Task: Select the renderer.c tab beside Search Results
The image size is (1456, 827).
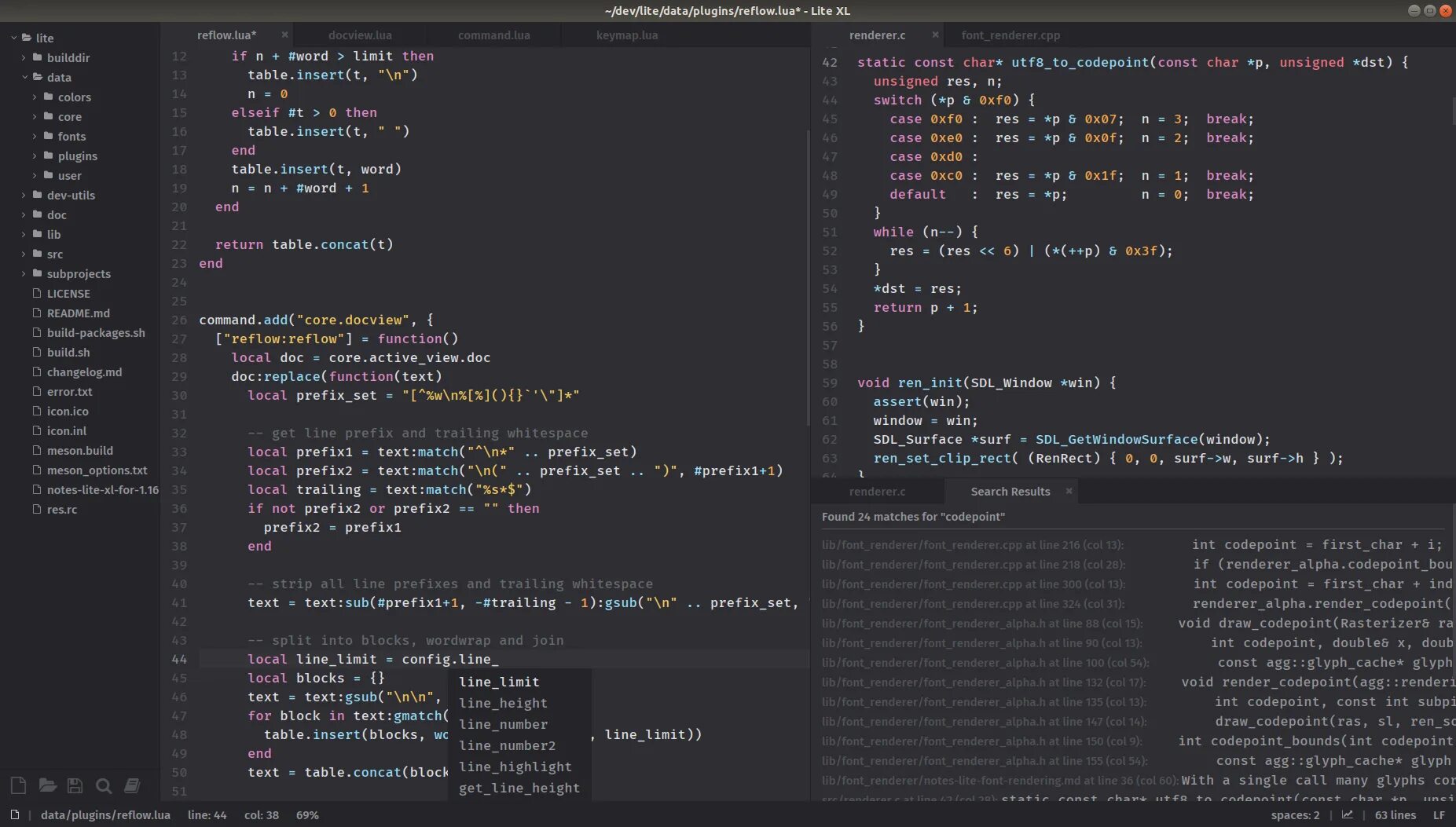Action: coord(877,491)
